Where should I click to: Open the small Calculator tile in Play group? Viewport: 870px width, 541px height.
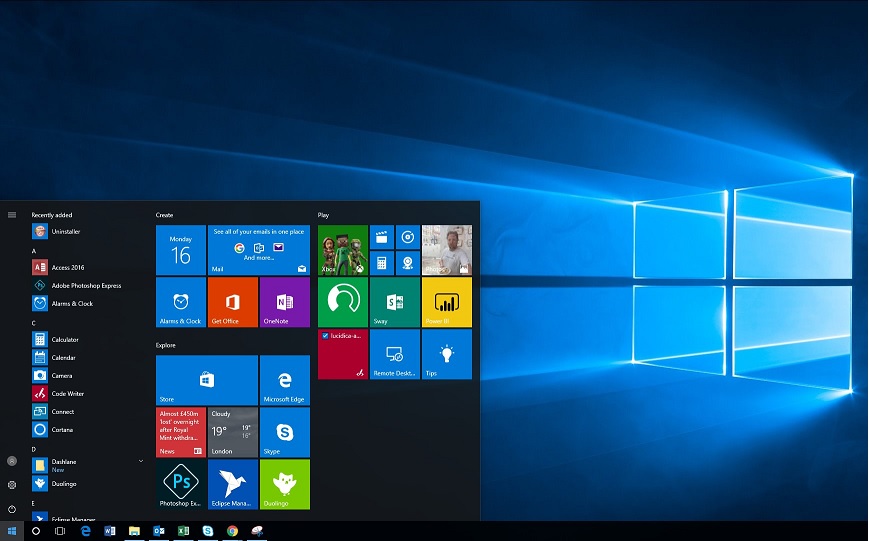coord(381,263)
